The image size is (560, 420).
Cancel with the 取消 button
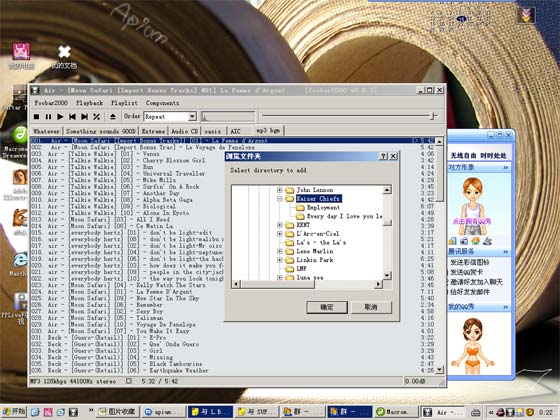pos(371,307)
